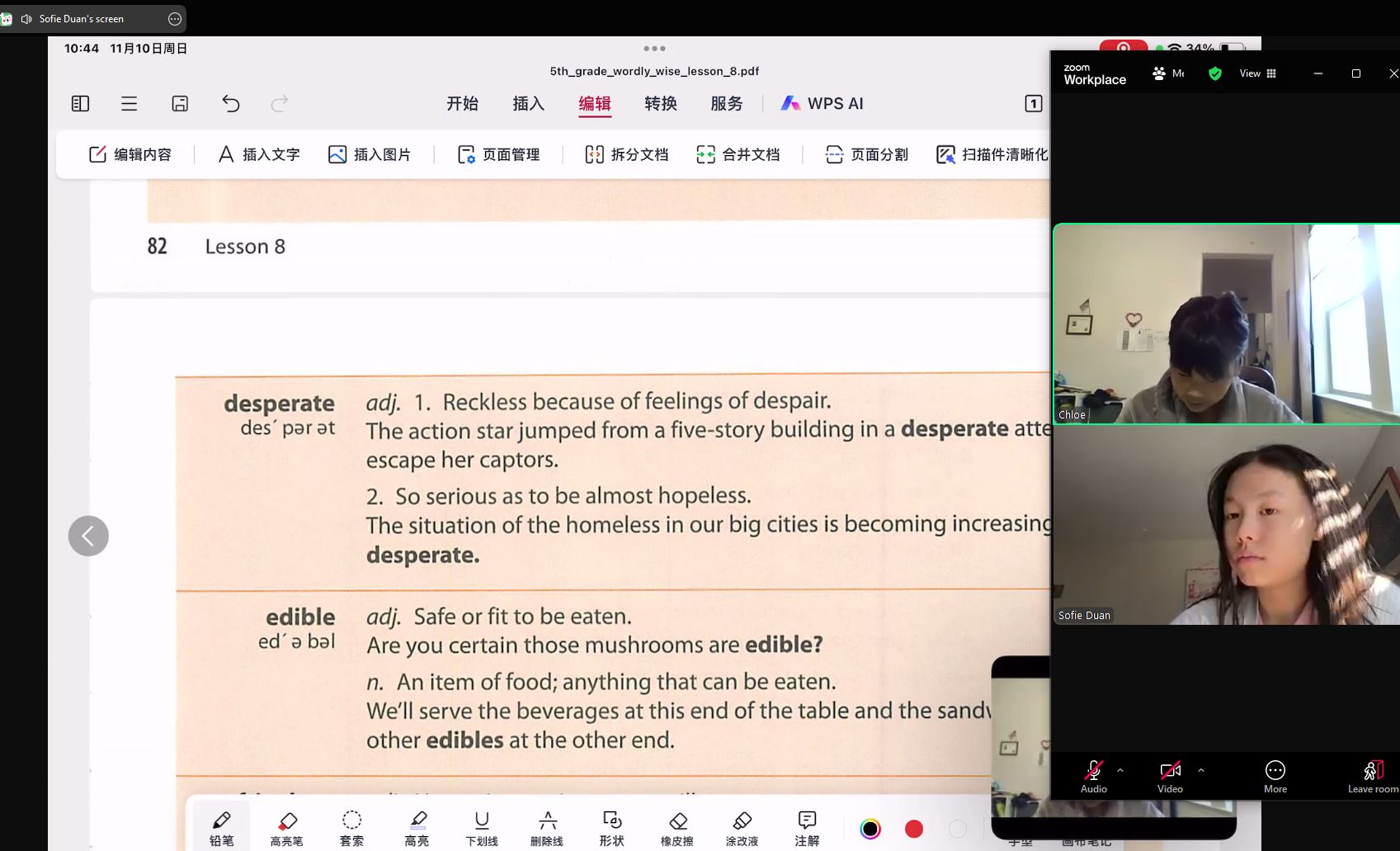This screenshot has height=851, width=1400.
Task: Select the 下划线 underline tool
Action: [482, 828]
